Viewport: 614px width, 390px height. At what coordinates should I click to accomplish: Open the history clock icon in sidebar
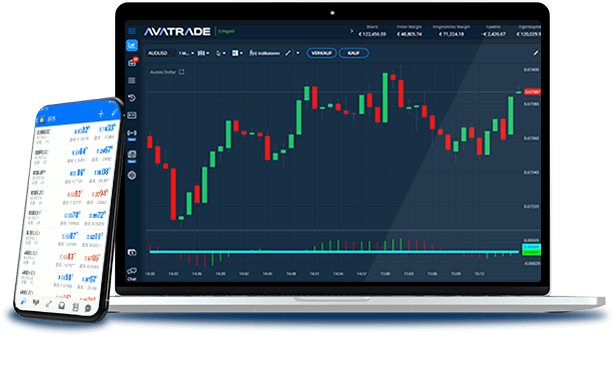pos(132,98)
